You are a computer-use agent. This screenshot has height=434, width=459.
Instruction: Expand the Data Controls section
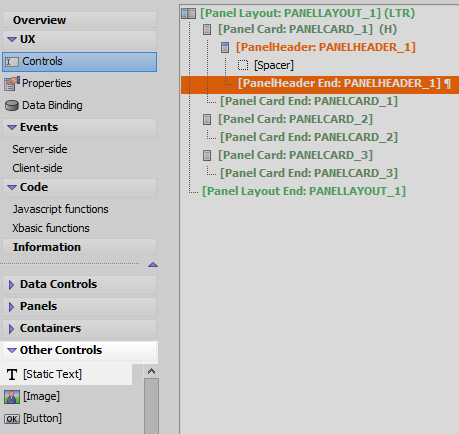(x=11, y=285)
